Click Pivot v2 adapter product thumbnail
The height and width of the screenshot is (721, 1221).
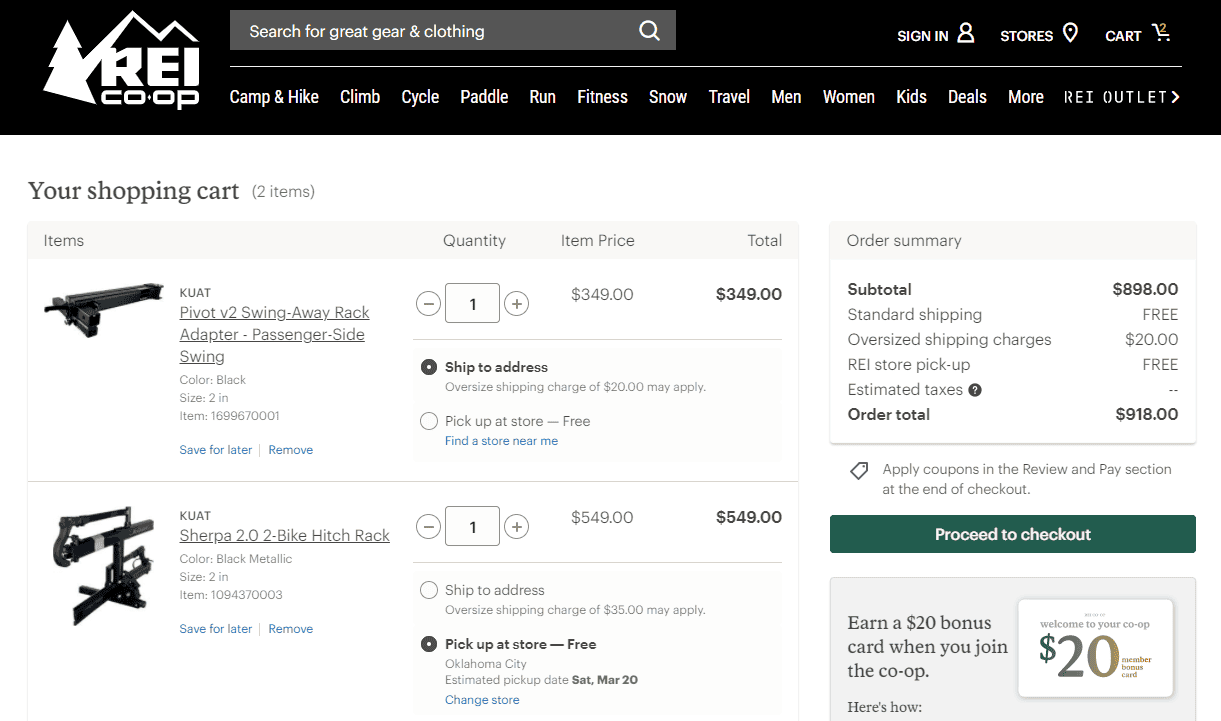pyautogui.click(x=104, y=308)
